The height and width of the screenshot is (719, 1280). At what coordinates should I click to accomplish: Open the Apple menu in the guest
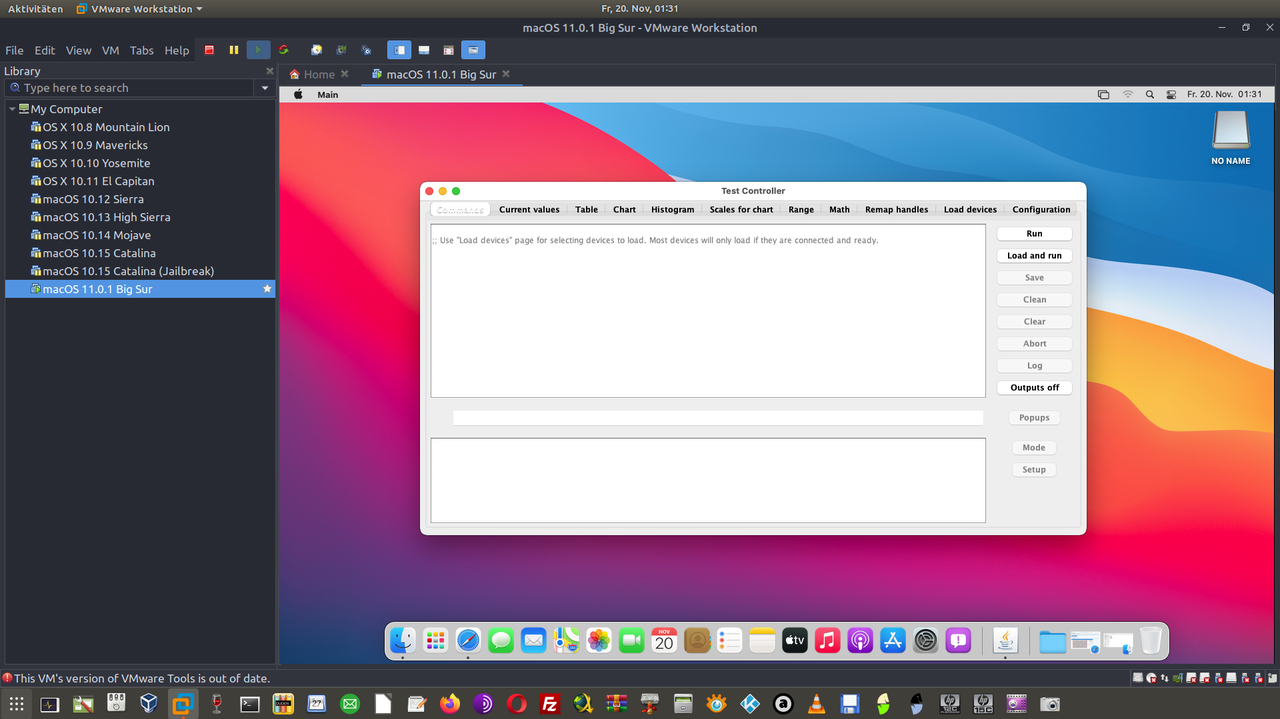(297, 95)
